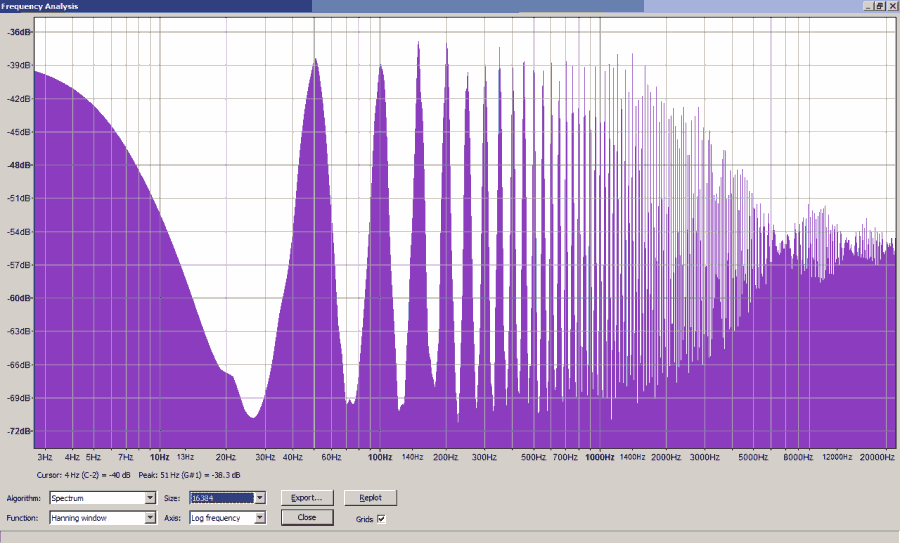Toggle the Grids checkbox
Image resolution: width=900 pixels, height=543 pixels.
[x=381, y=518]
